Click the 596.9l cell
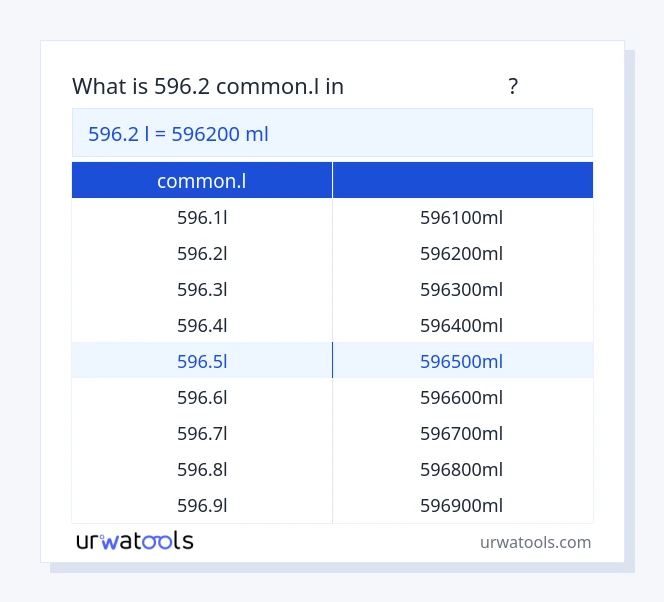 (202, 505)
